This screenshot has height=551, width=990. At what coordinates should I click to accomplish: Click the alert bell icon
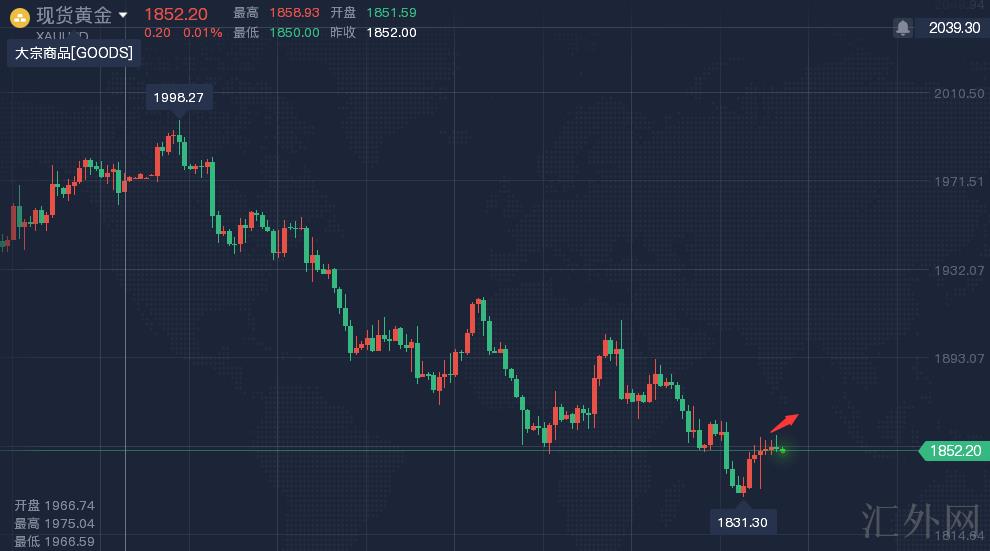click(x=903, y=28)
